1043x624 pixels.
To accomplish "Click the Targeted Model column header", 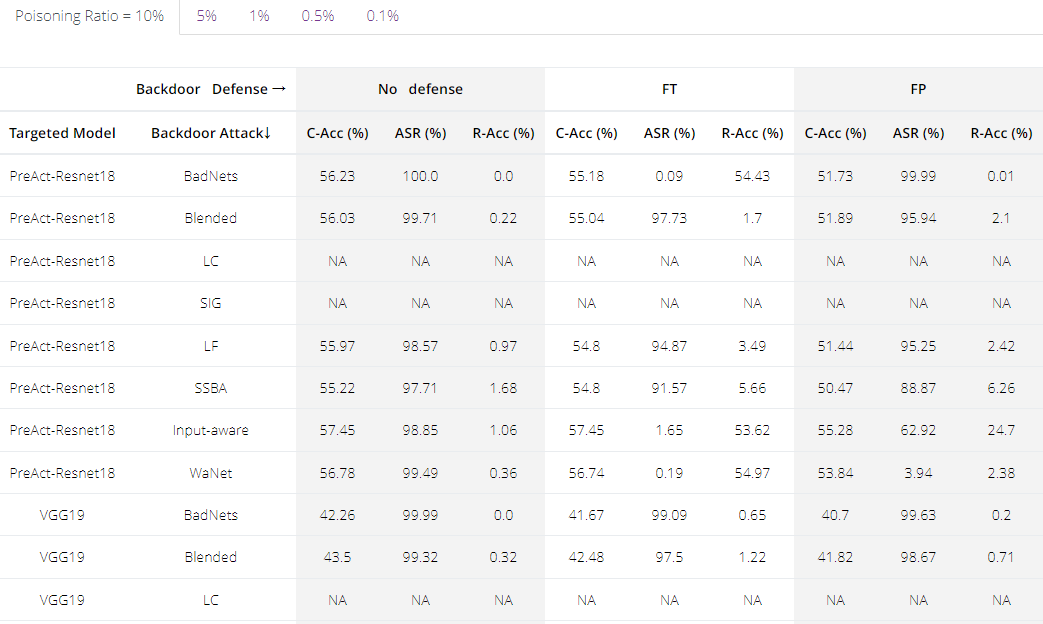I will [x=62, y=133].
